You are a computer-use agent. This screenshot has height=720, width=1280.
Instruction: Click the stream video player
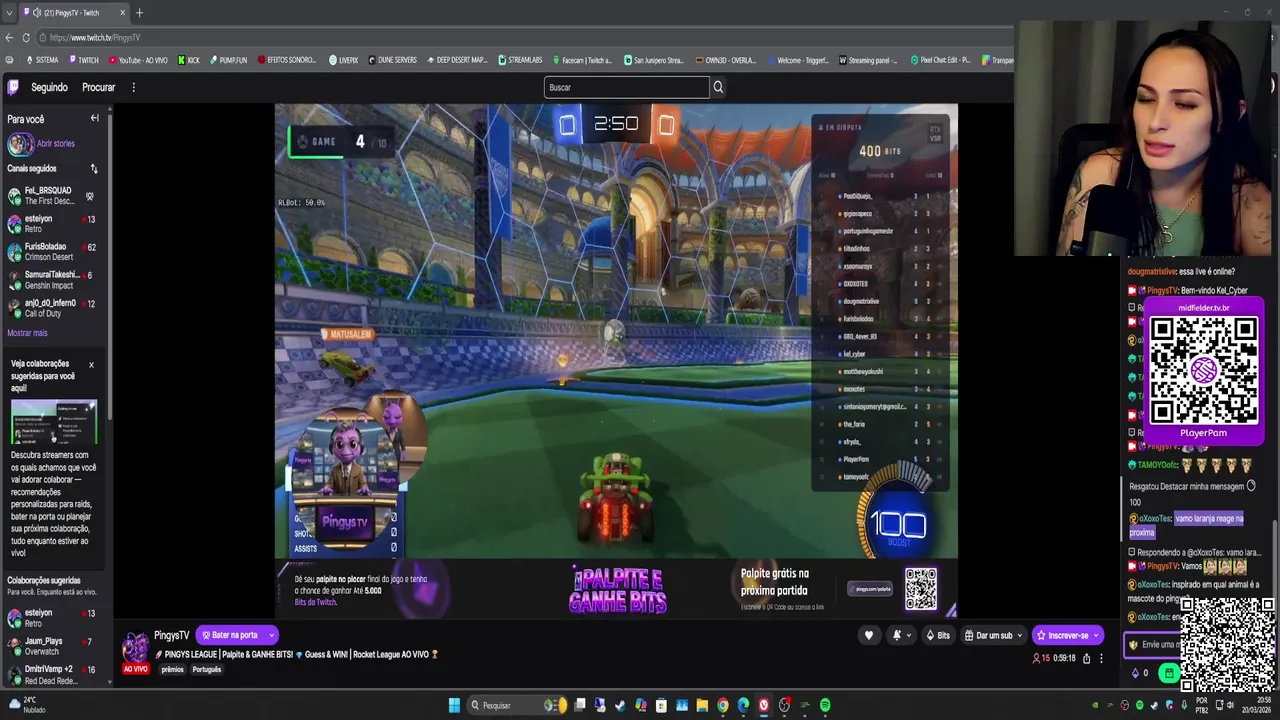[616, 360]
